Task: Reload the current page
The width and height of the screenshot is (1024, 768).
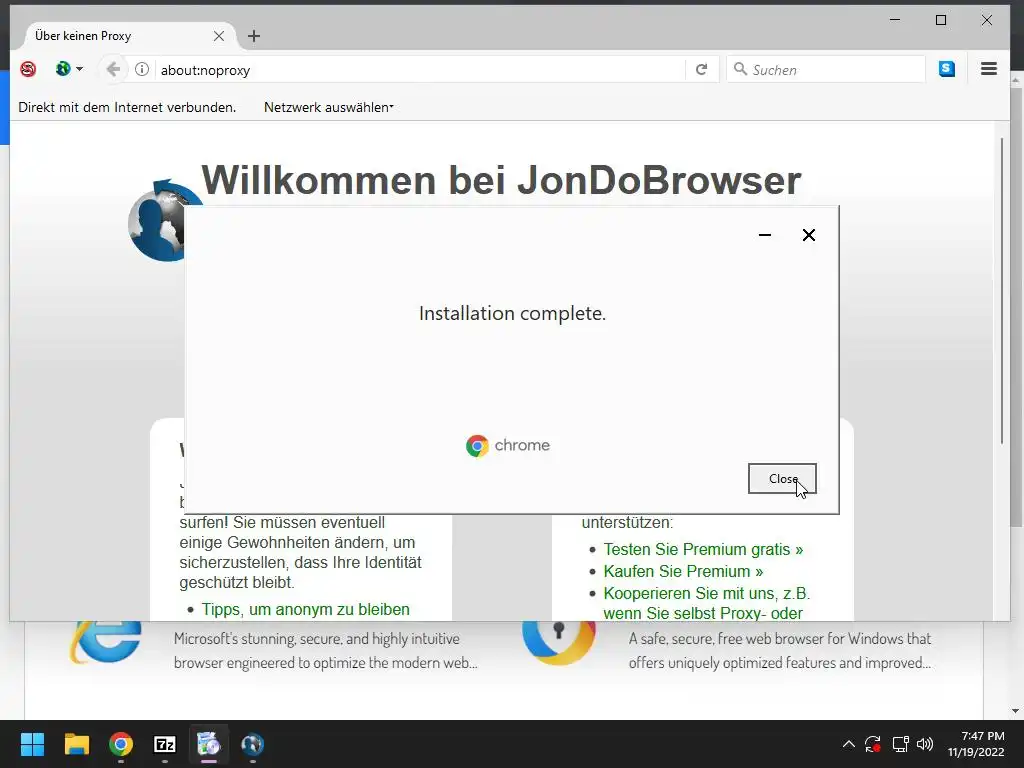Action: [x=701, y=69]
